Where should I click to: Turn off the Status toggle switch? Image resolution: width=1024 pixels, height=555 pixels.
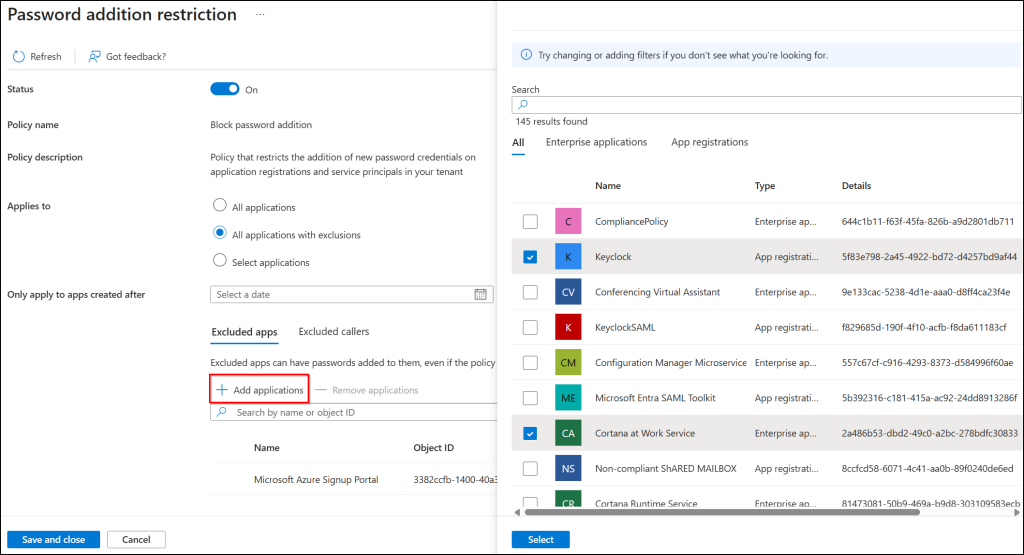point(225,89)
